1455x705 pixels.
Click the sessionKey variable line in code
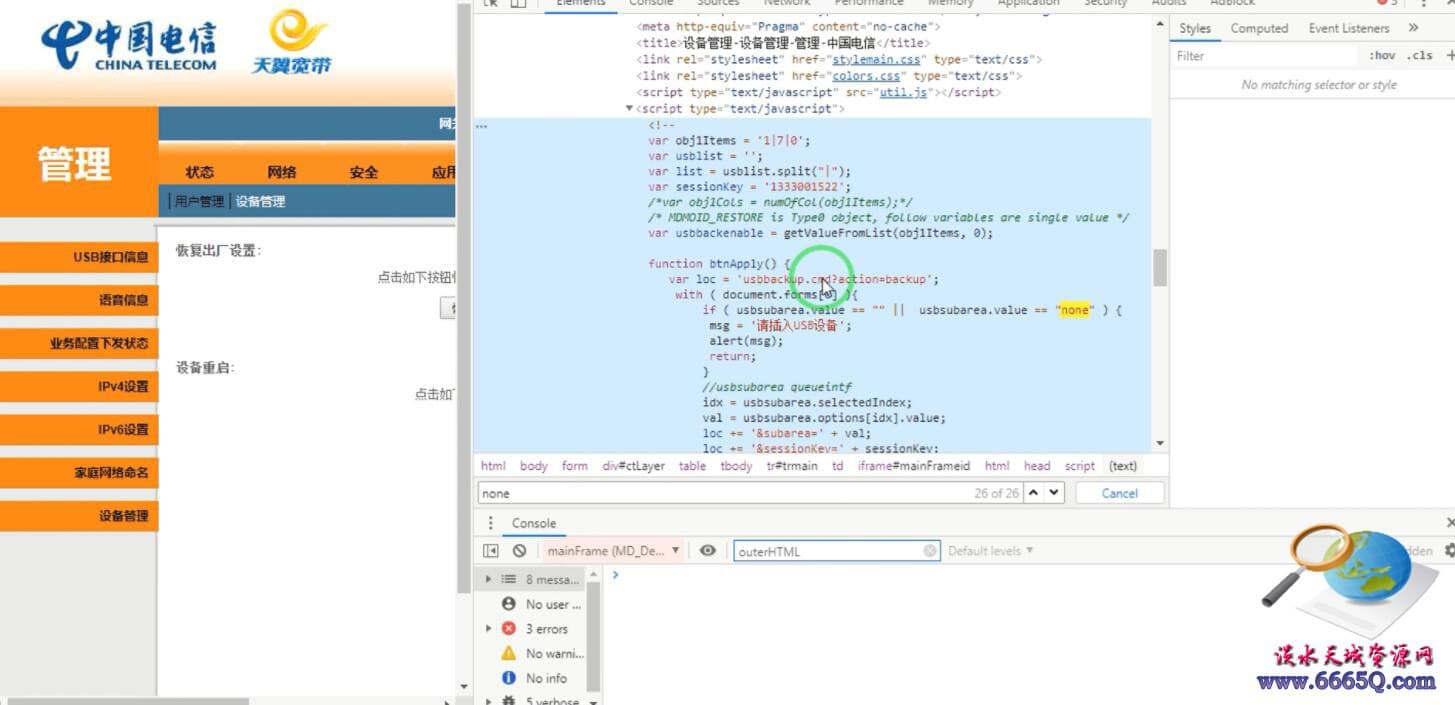tap(750, 186)
